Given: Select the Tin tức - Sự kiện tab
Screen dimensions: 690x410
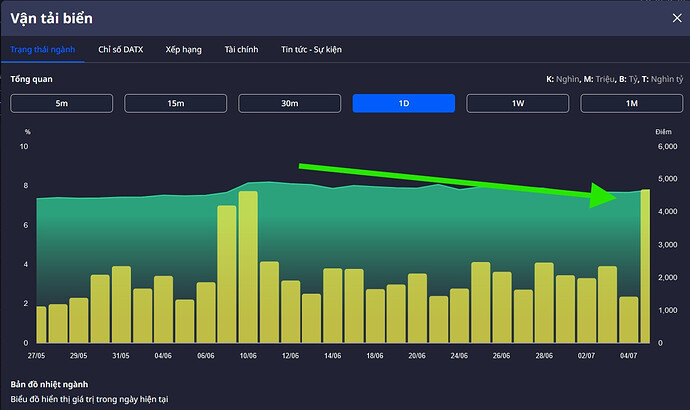Looking at the screenshot, I should [313, 49].
